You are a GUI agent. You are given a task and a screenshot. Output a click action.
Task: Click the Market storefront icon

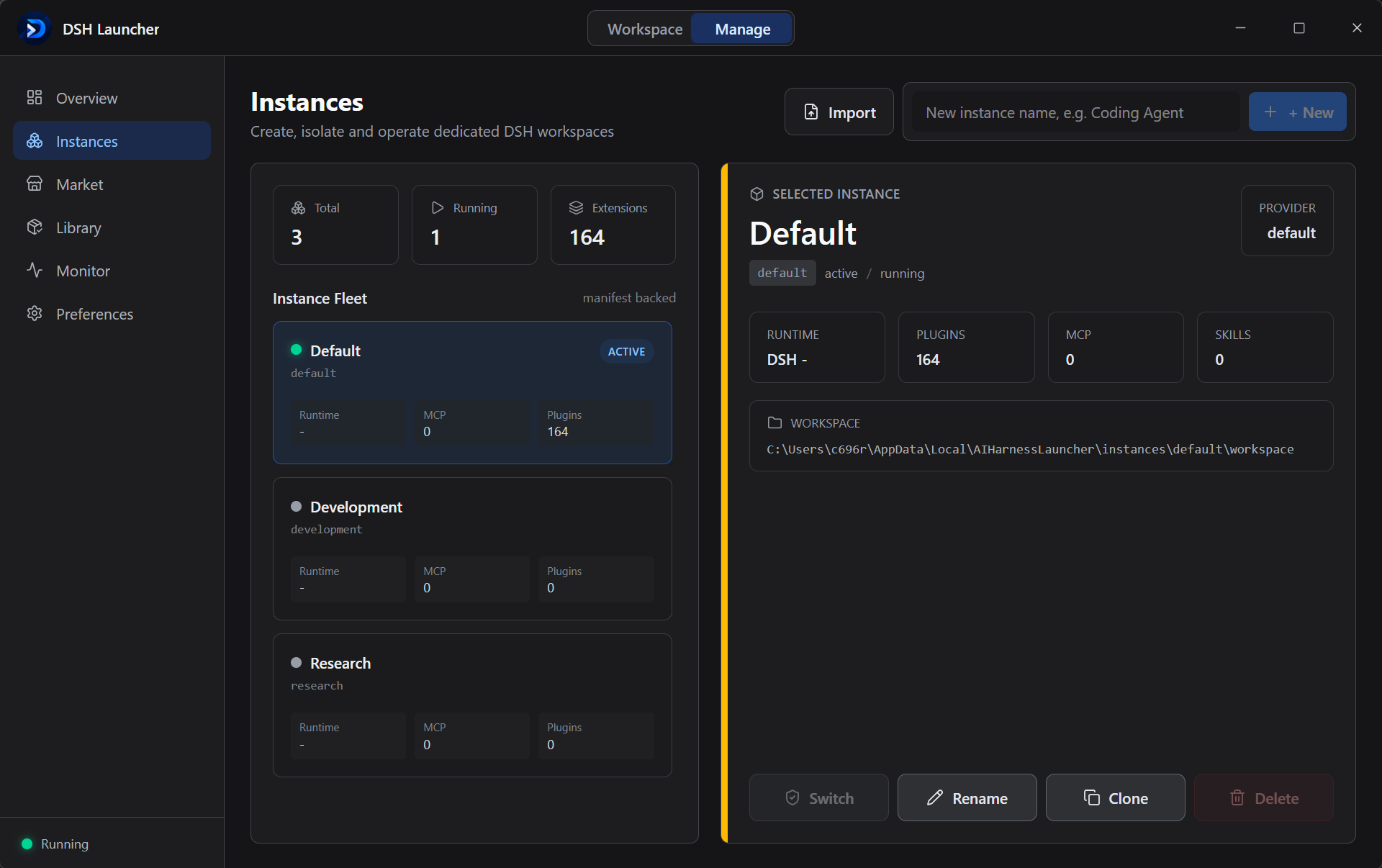click(x=35, y=184)
